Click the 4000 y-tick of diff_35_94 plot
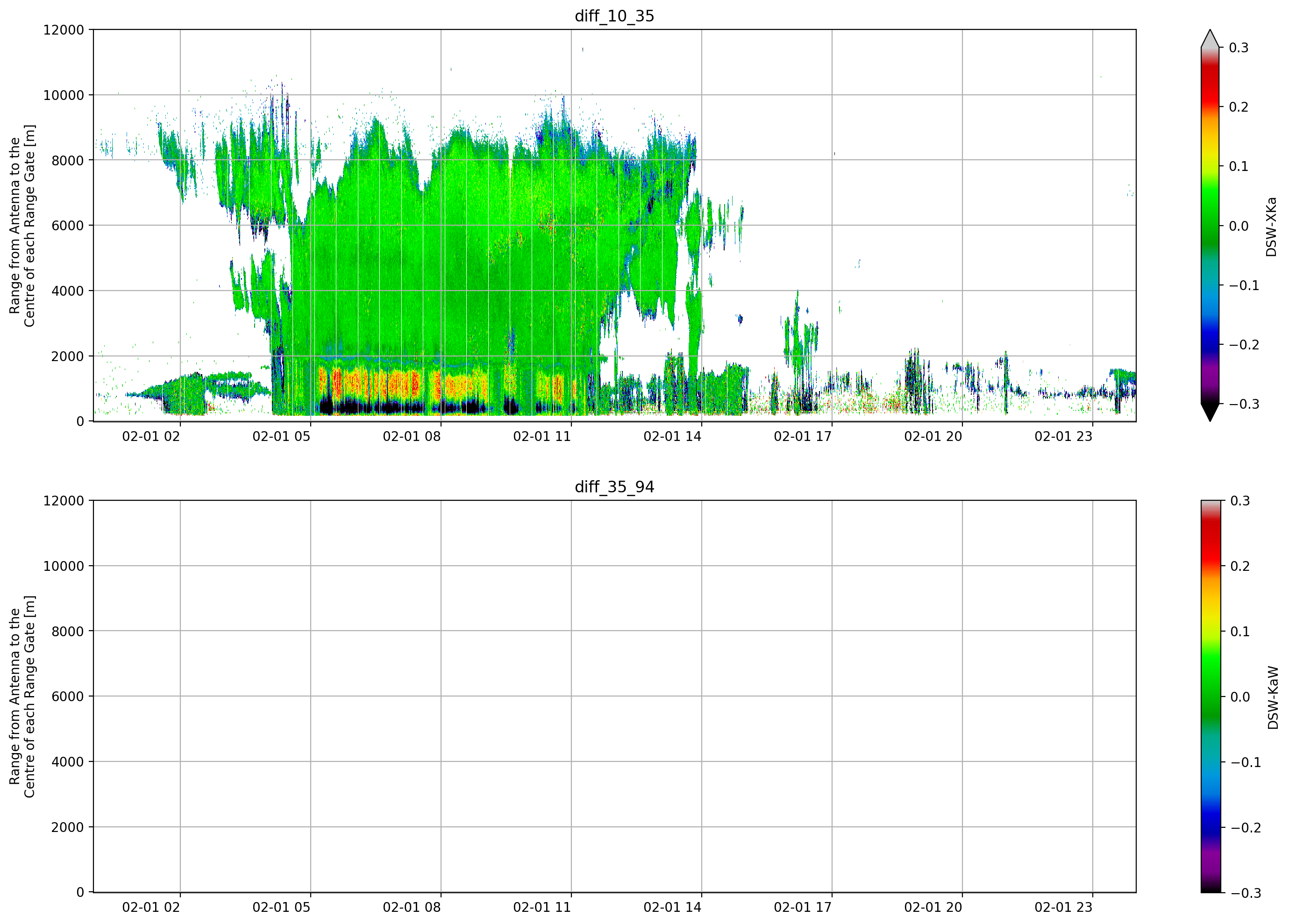This screenshot has width=1289, height=924. click(68, 762)
